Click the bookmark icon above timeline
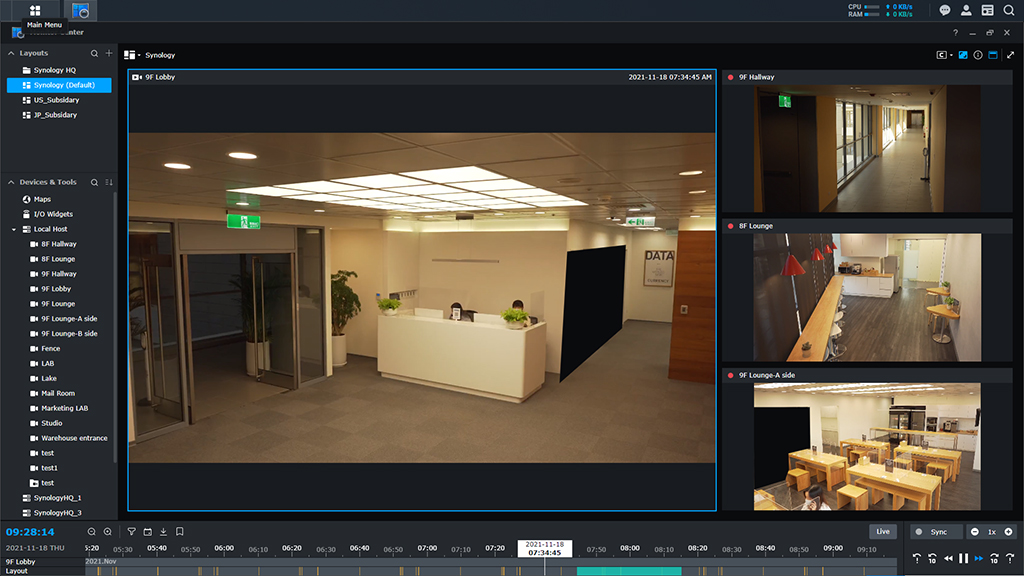This screenshot has height=576, width=1024. pos(179,532)
